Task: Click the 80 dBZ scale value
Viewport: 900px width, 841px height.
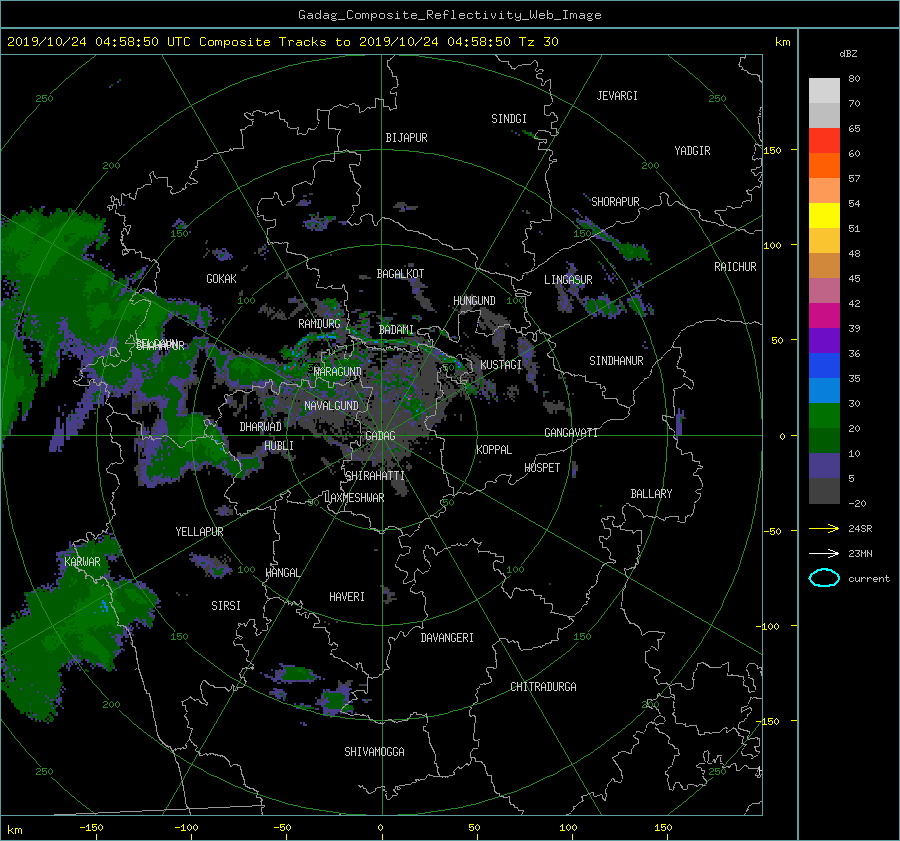Action: coord(854,79)
